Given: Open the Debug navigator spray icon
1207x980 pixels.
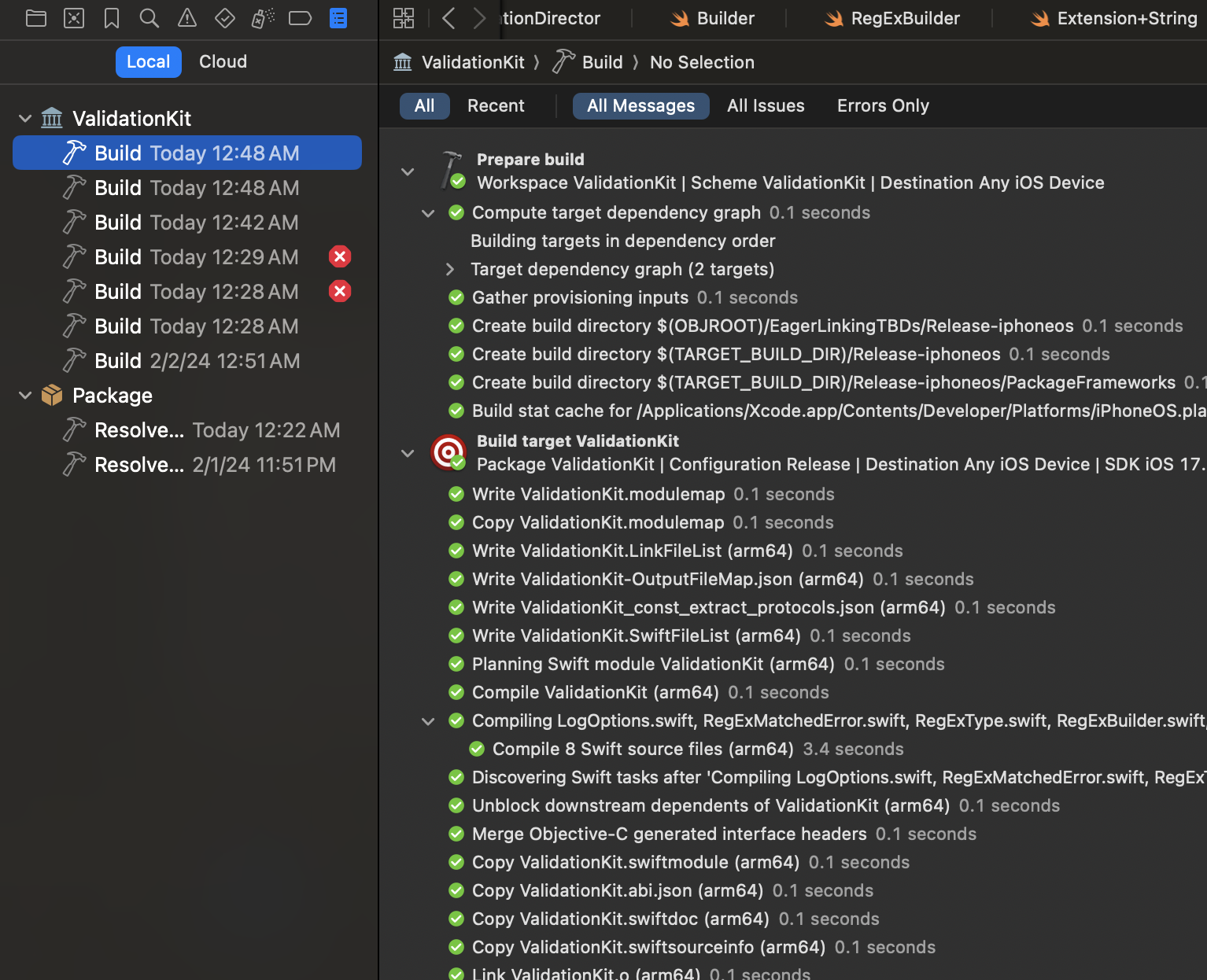Looking at the screenshot, I should [x=263, y=18].
